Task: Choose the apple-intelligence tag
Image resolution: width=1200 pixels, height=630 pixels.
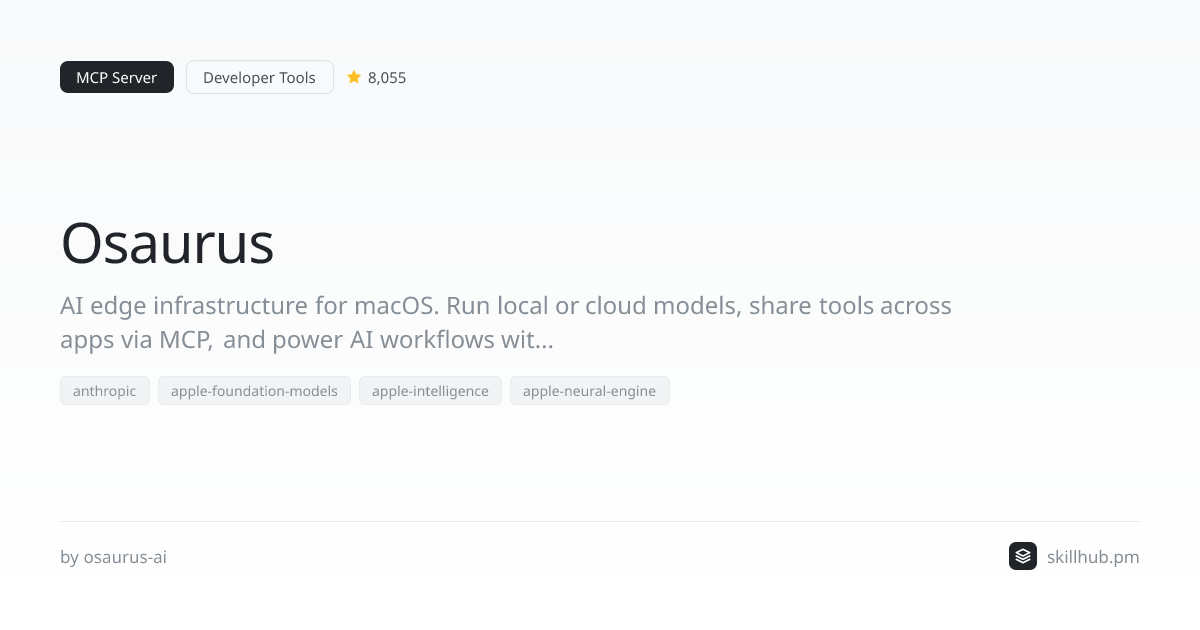Action: (x=430, y=391)
